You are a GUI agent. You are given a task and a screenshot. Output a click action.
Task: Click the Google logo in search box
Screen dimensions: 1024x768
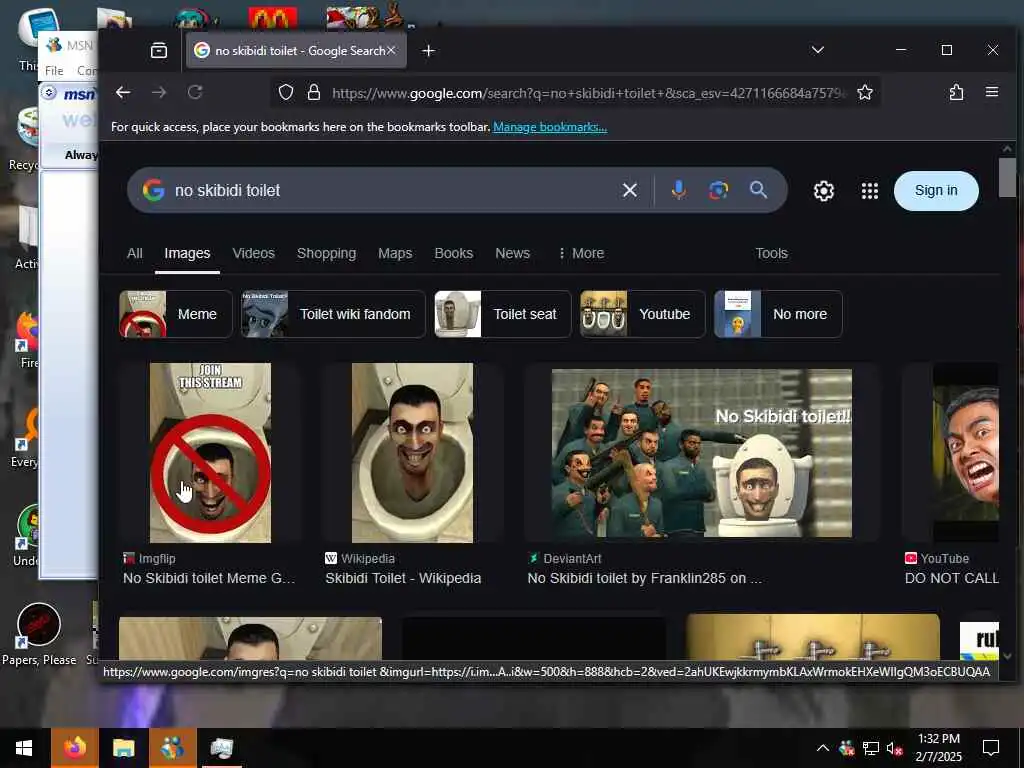153,190
